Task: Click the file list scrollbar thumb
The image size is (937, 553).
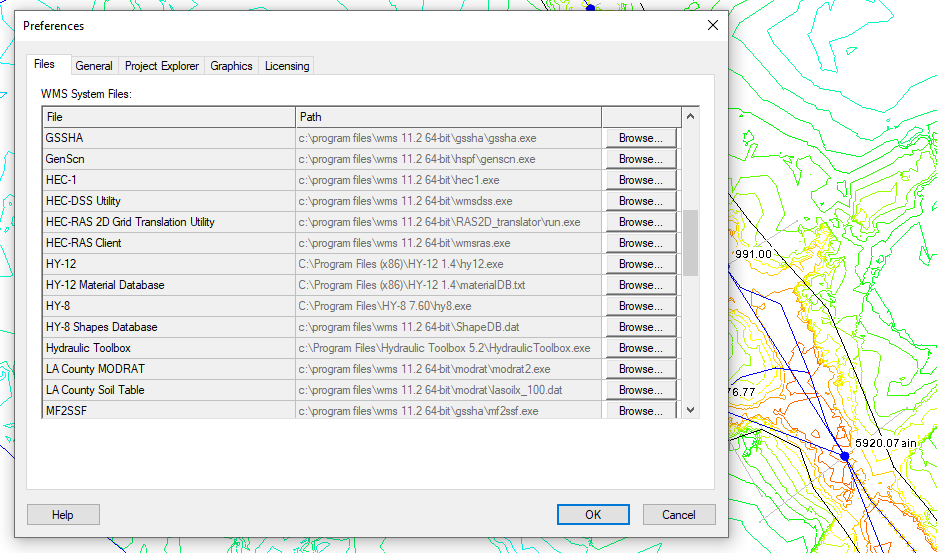Action: 690,243
